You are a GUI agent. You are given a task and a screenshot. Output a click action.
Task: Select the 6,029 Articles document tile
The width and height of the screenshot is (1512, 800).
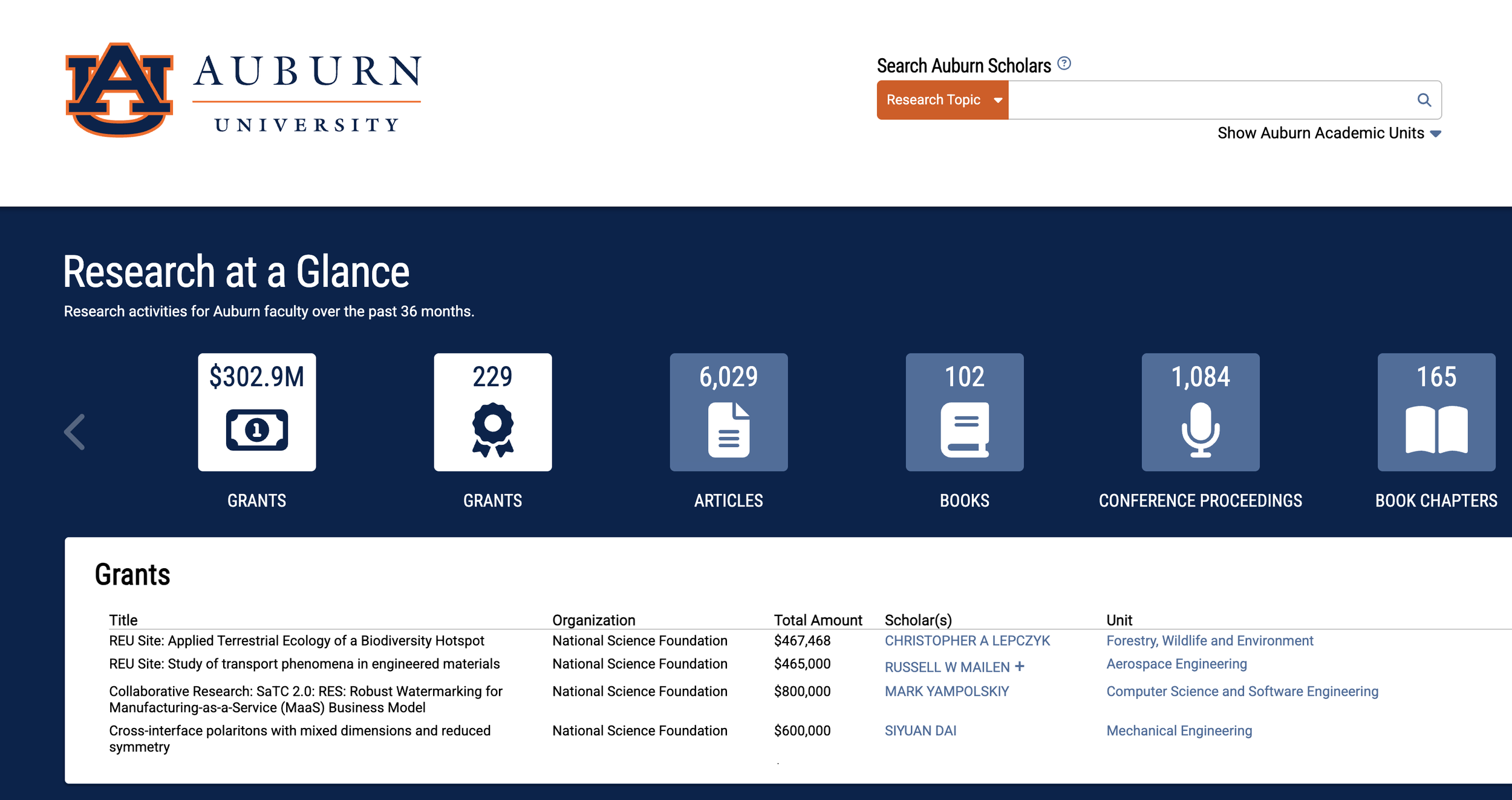(x=729, y=412)
